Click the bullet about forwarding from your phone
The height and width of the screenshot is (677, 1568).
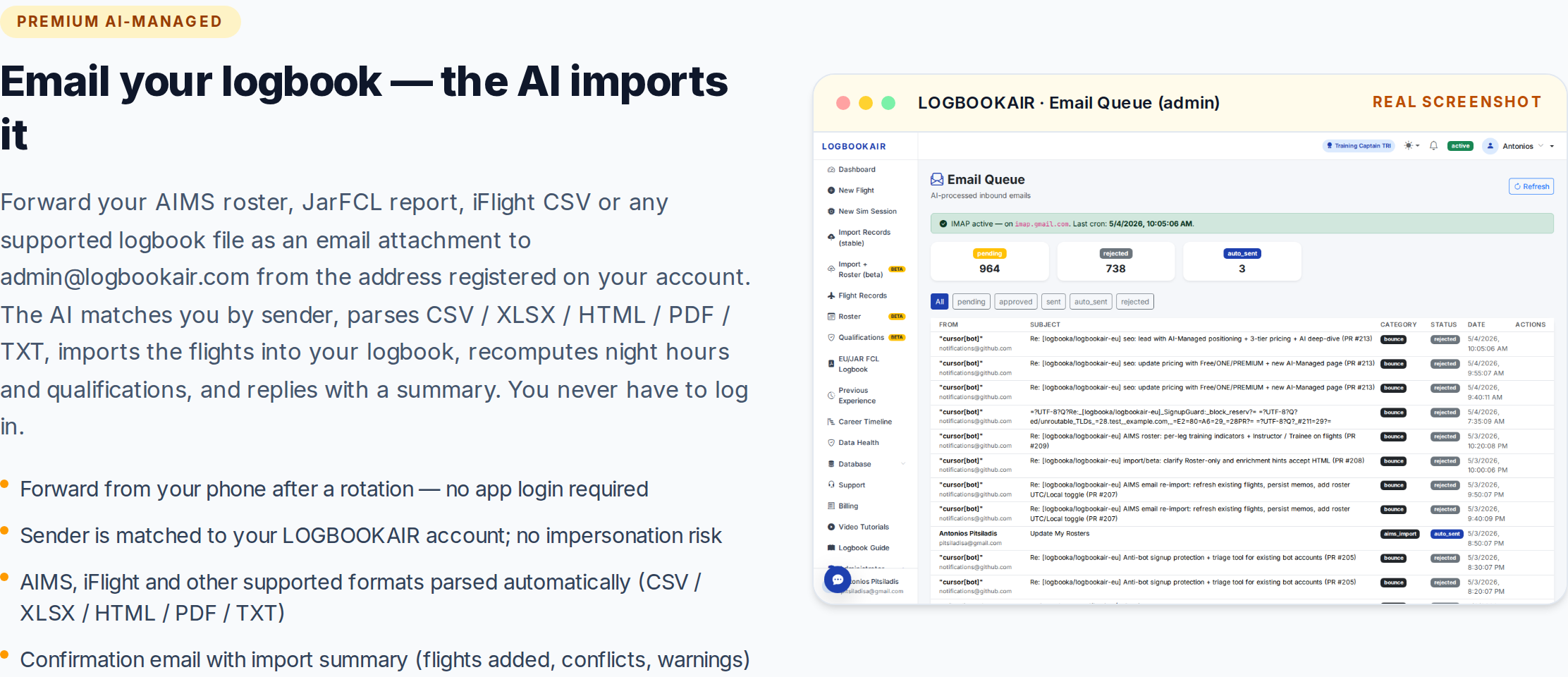tap(334, 489)
